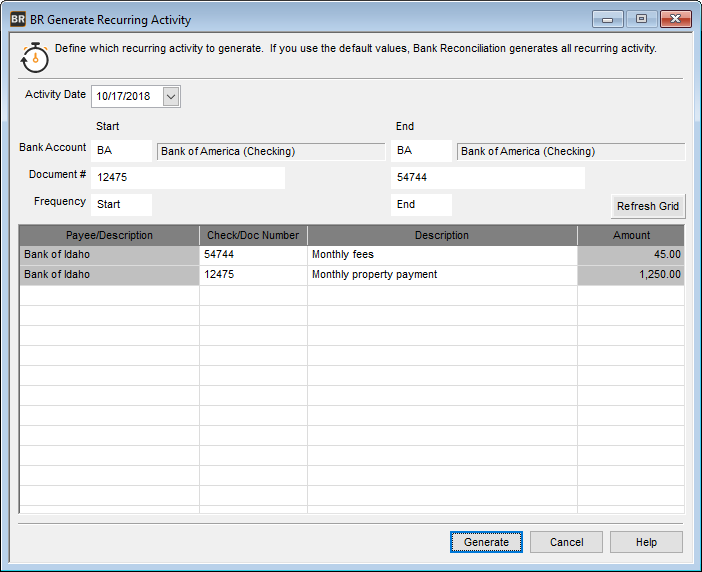Click the Start Bank Account code field

pos(121,151)
